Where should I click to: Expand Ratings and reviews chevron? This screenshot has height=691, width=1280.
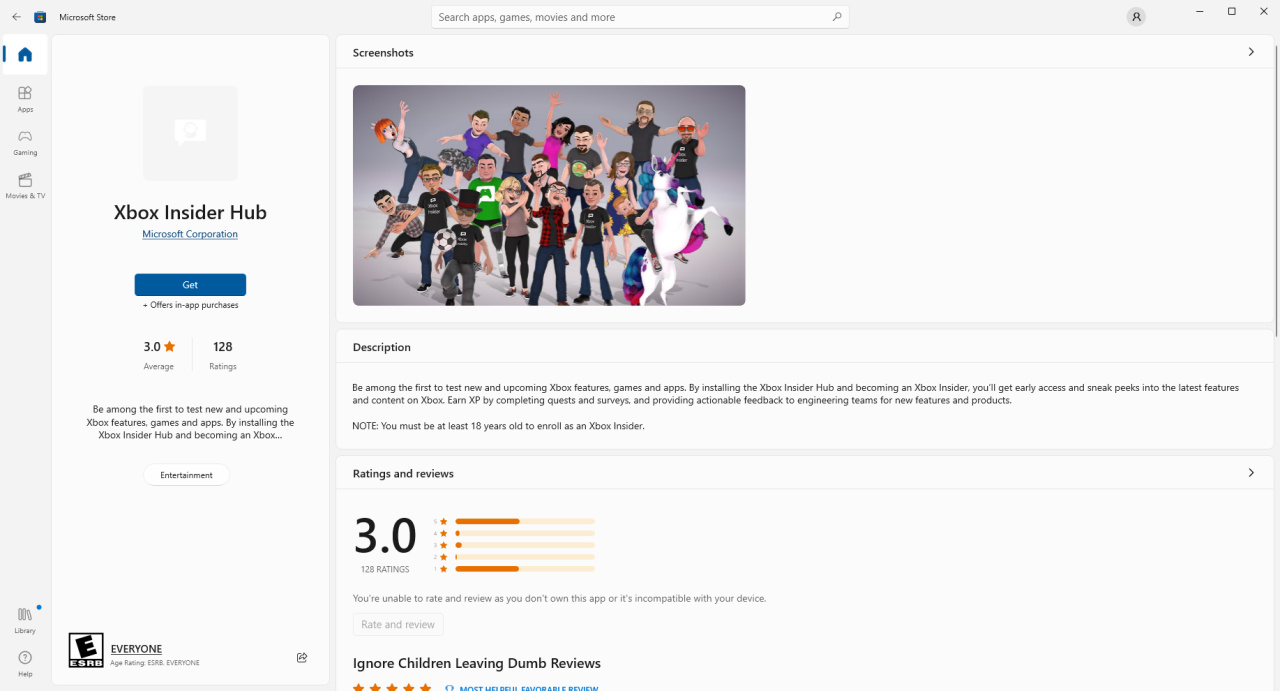point(1251,473)
